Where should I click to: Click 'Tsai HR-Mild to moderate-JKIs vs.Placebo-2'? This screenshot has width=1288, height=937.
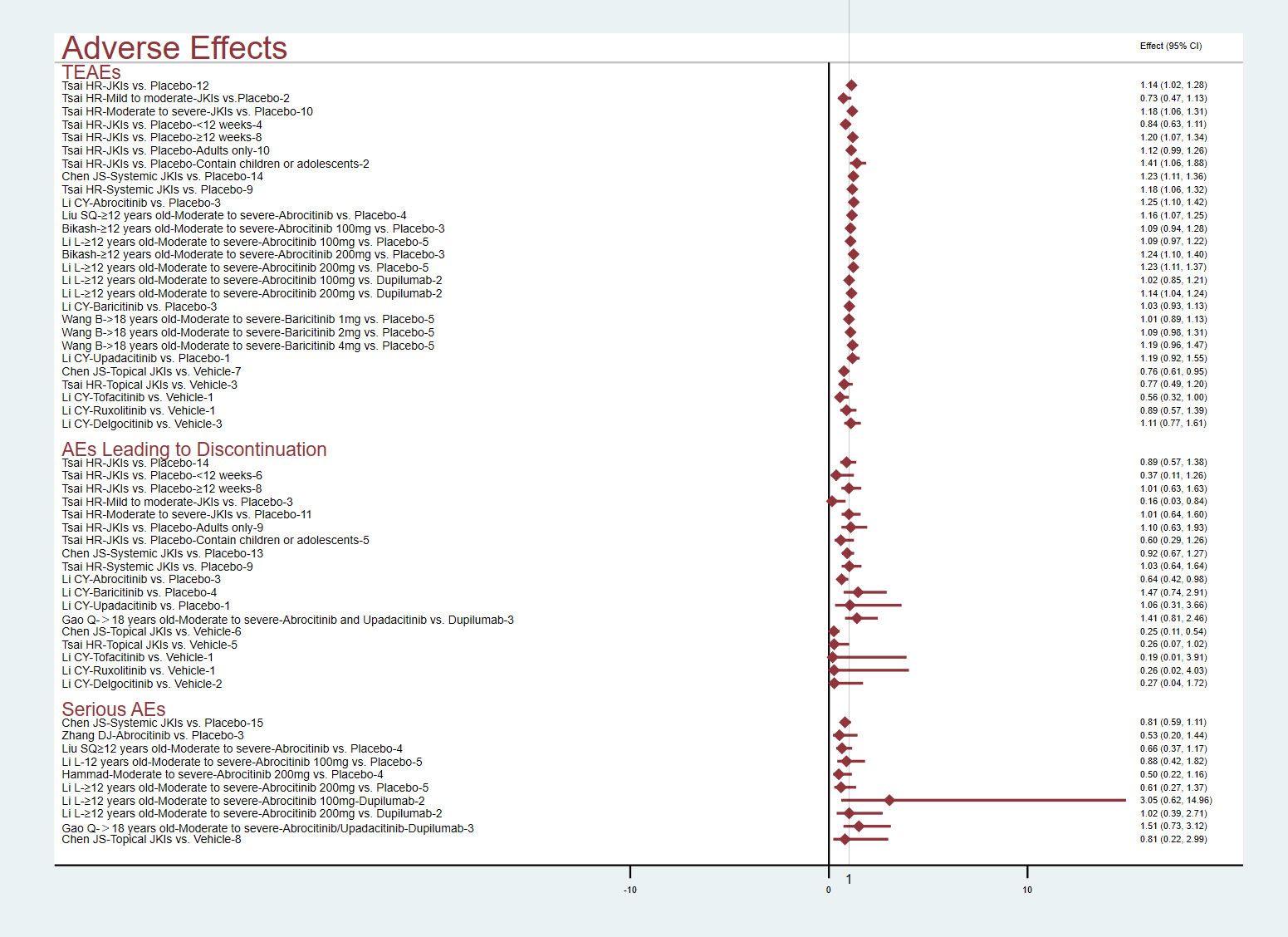176,98
